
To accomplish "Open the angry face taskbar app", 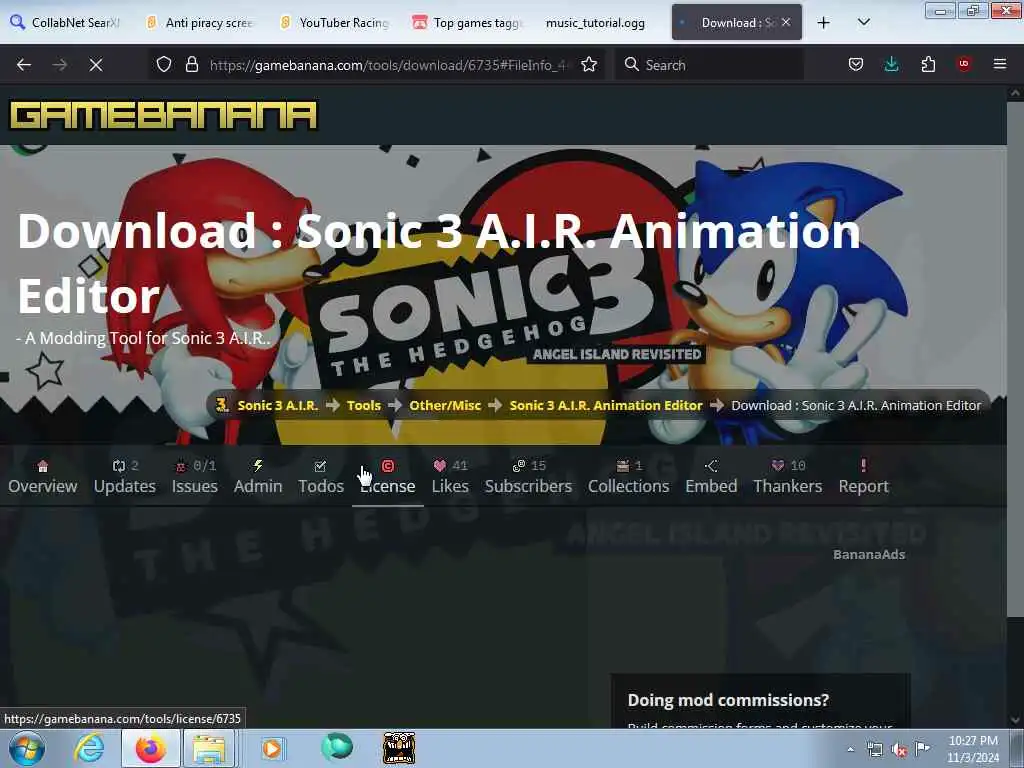I will (398, 748).
